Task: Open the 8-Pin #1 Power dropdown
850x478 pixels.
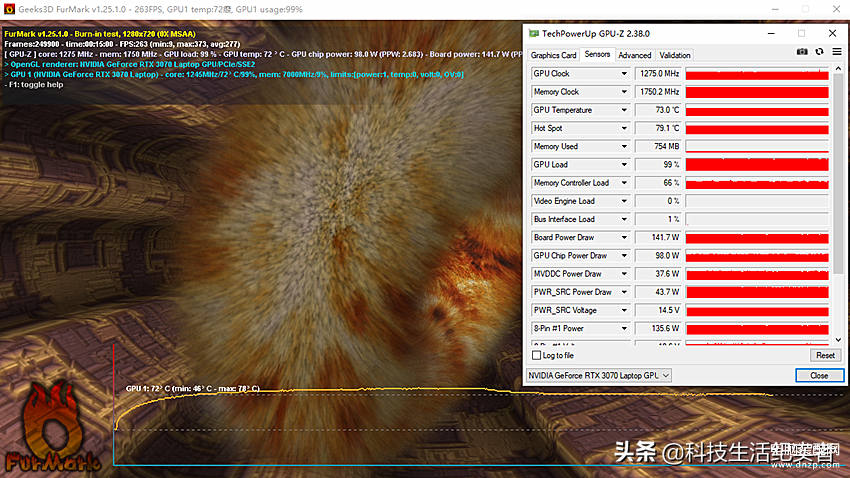Action: pyautogui.click(x=624, y=328)
